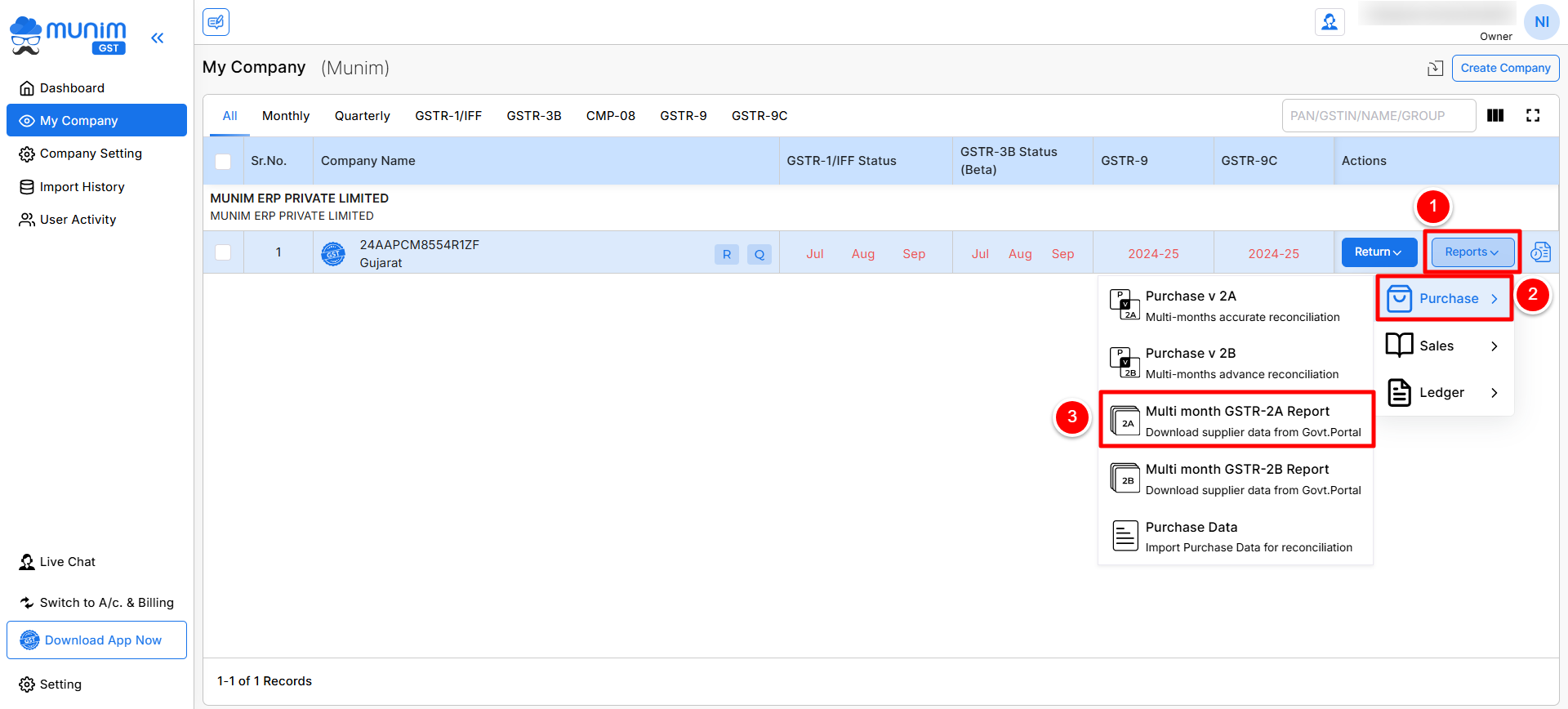Screen dimensions: 1568x709
Task: Expand the Ledger submenu chevron
Action: click(x=1494, y=393)
